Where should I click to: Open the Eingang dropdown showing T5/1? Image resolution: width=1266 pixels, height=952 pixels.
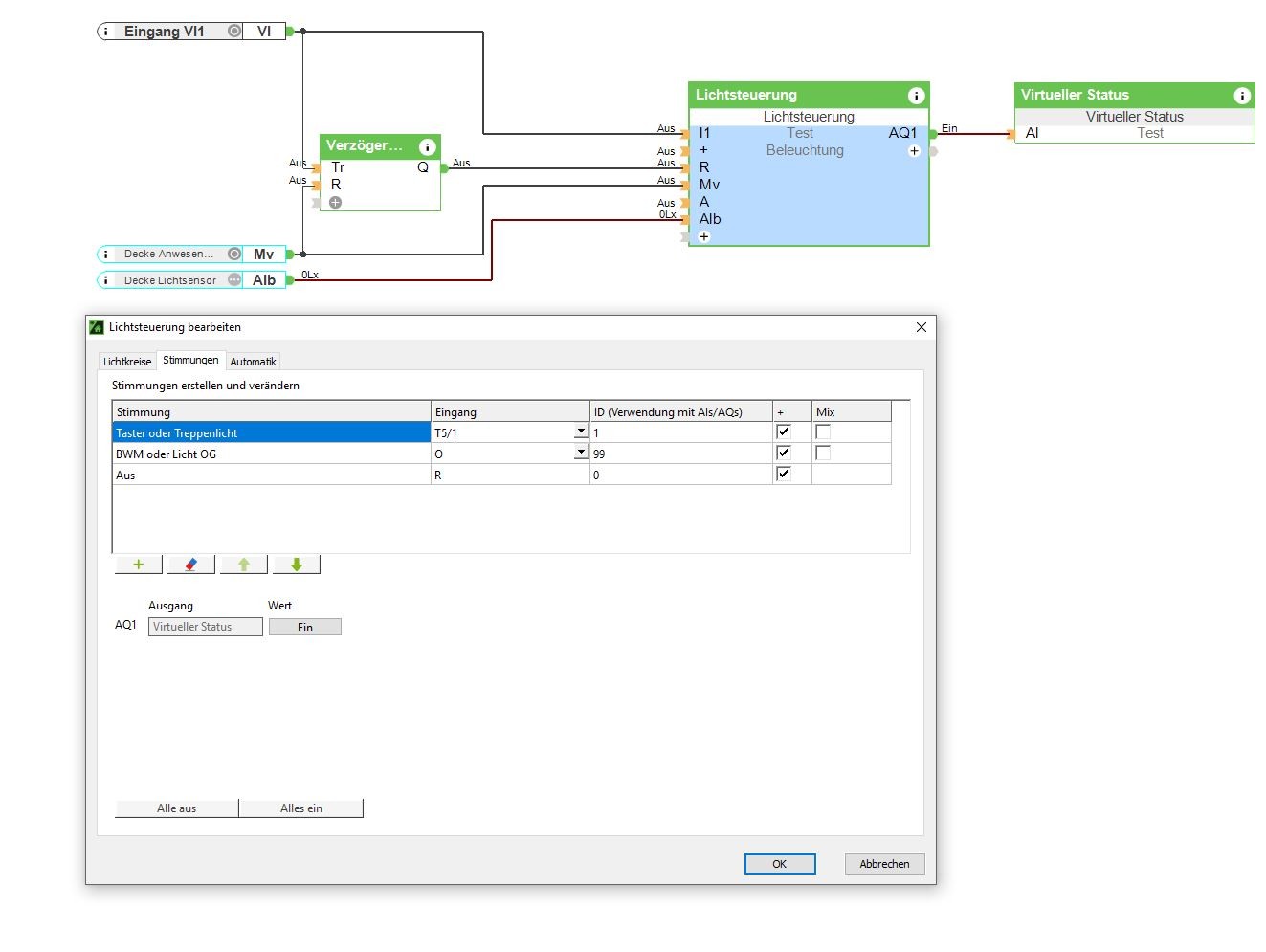coord(581,432)
